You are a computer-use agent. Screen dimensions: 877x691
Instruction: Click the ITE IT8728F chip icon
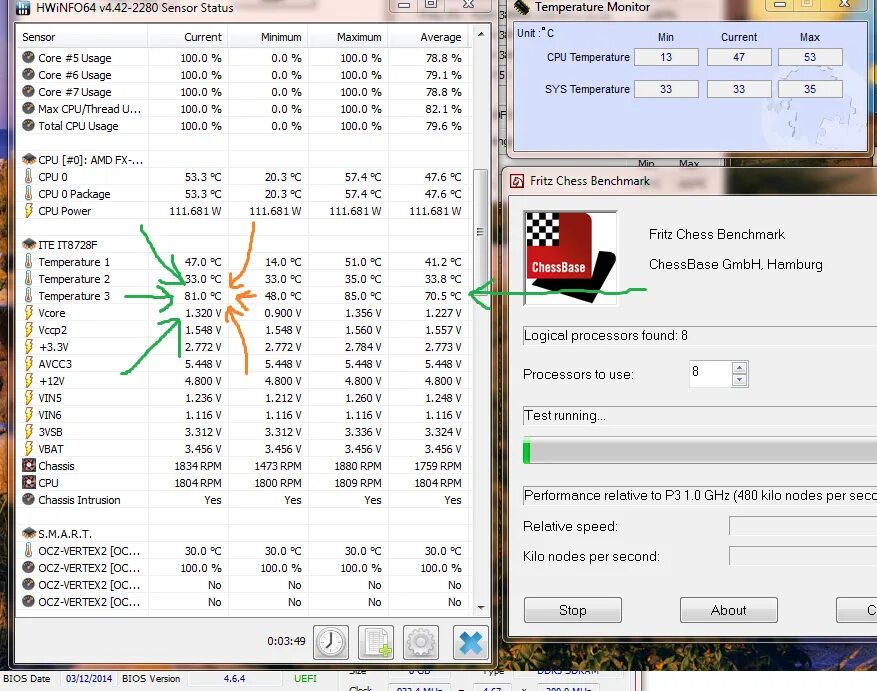(29, 245)
